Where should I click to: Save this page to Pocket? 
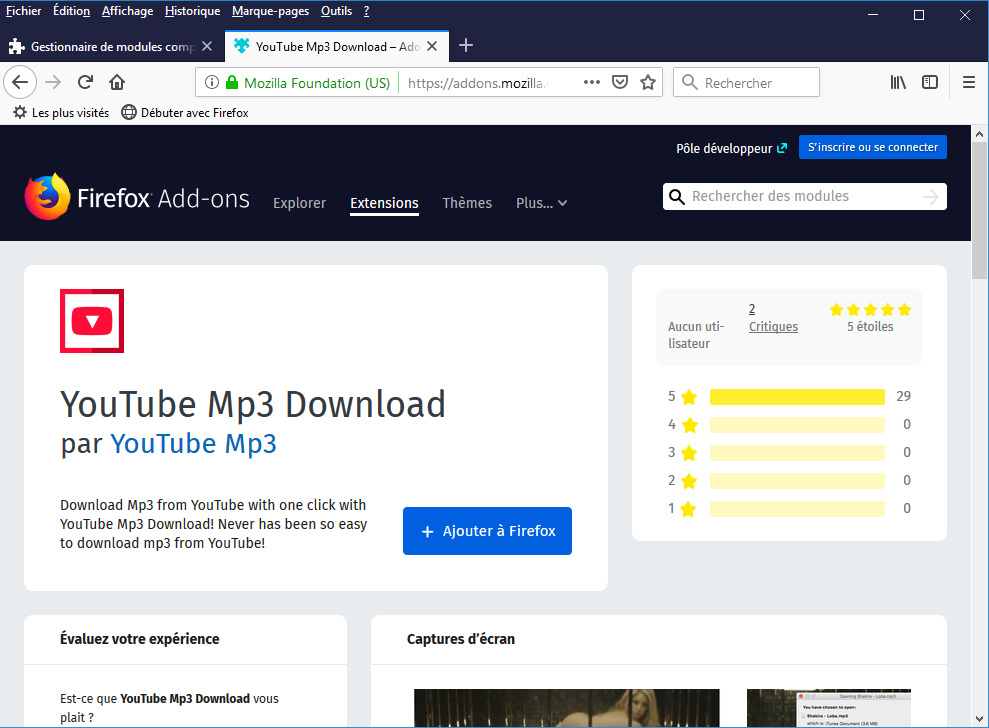pyautogui.click(x=620, y=82)
